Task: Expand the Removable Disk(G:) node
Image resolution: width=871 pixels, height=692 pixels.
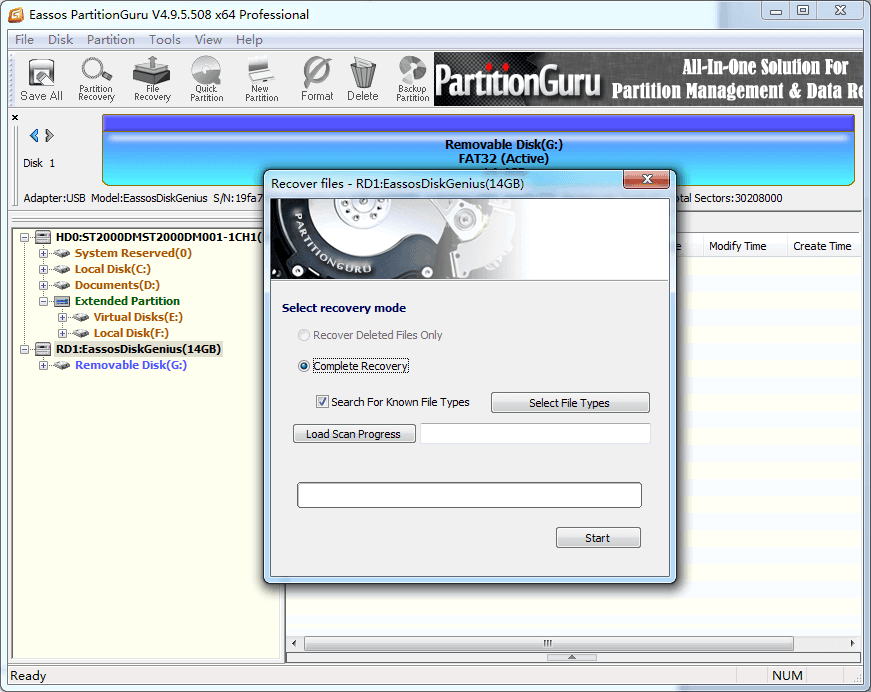Action: pos(43,365)
